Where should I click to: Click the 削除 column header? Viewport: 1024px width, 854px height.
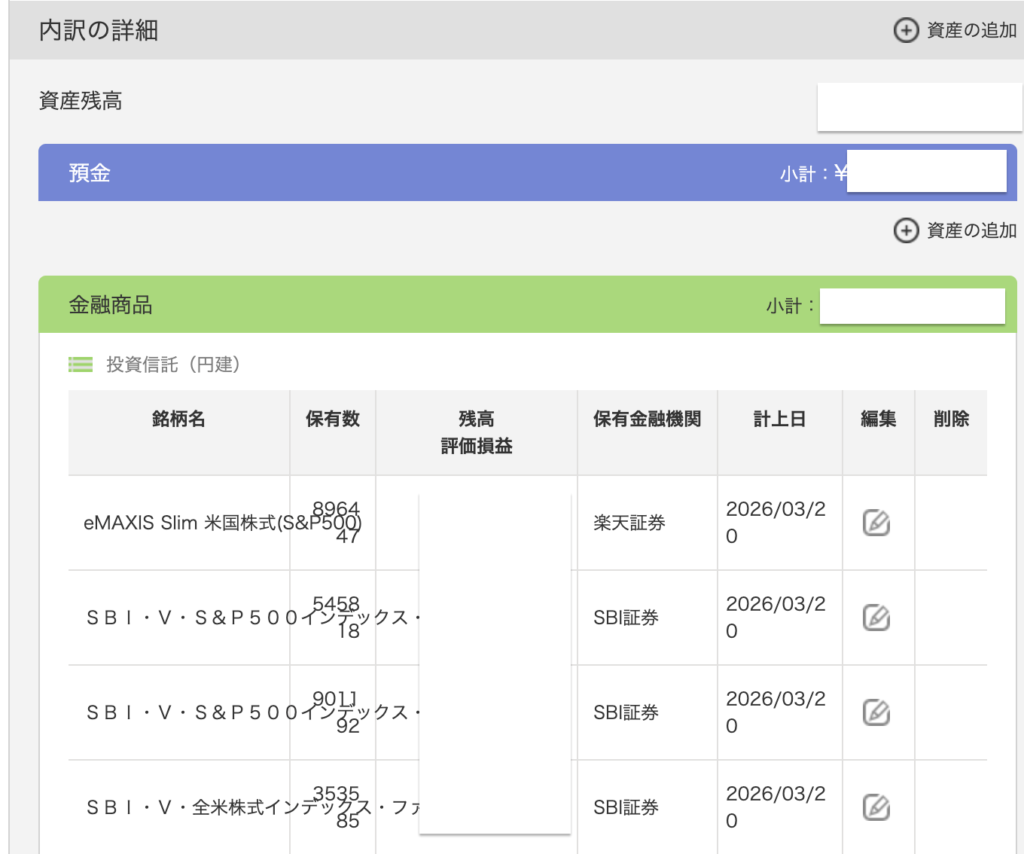tap(950, 419)
